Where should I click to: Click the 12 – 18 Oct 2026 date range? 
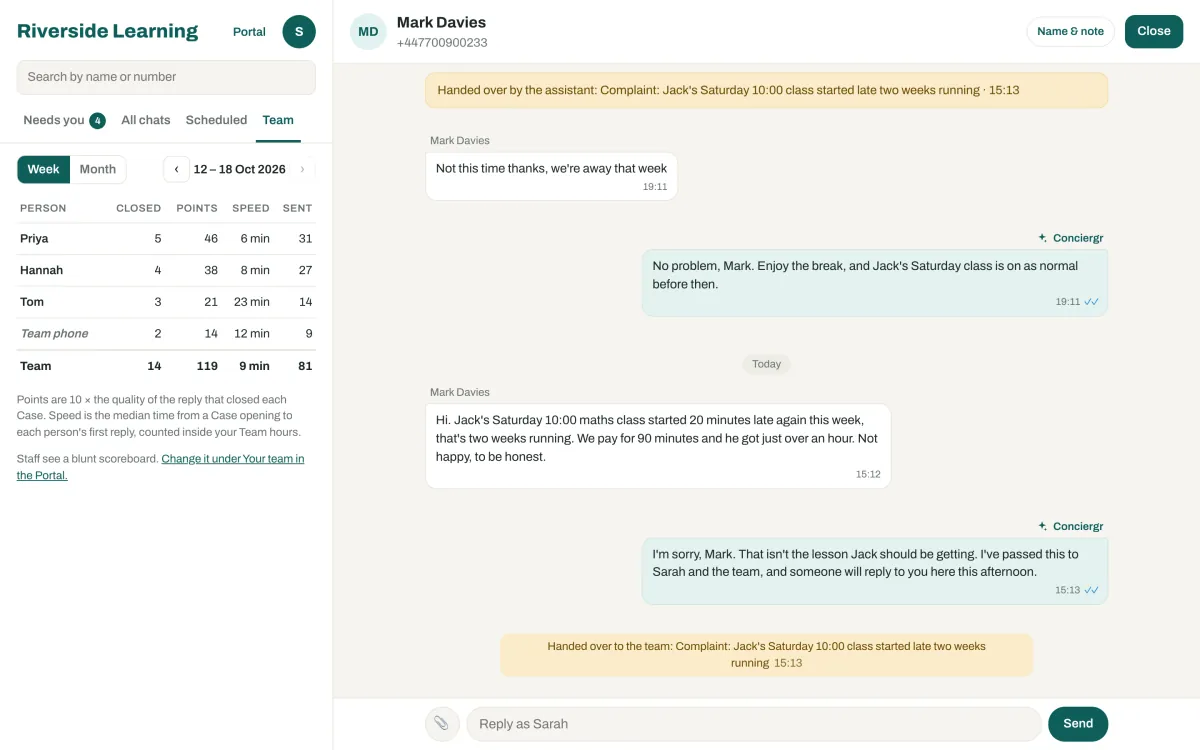tap(240, 169)
